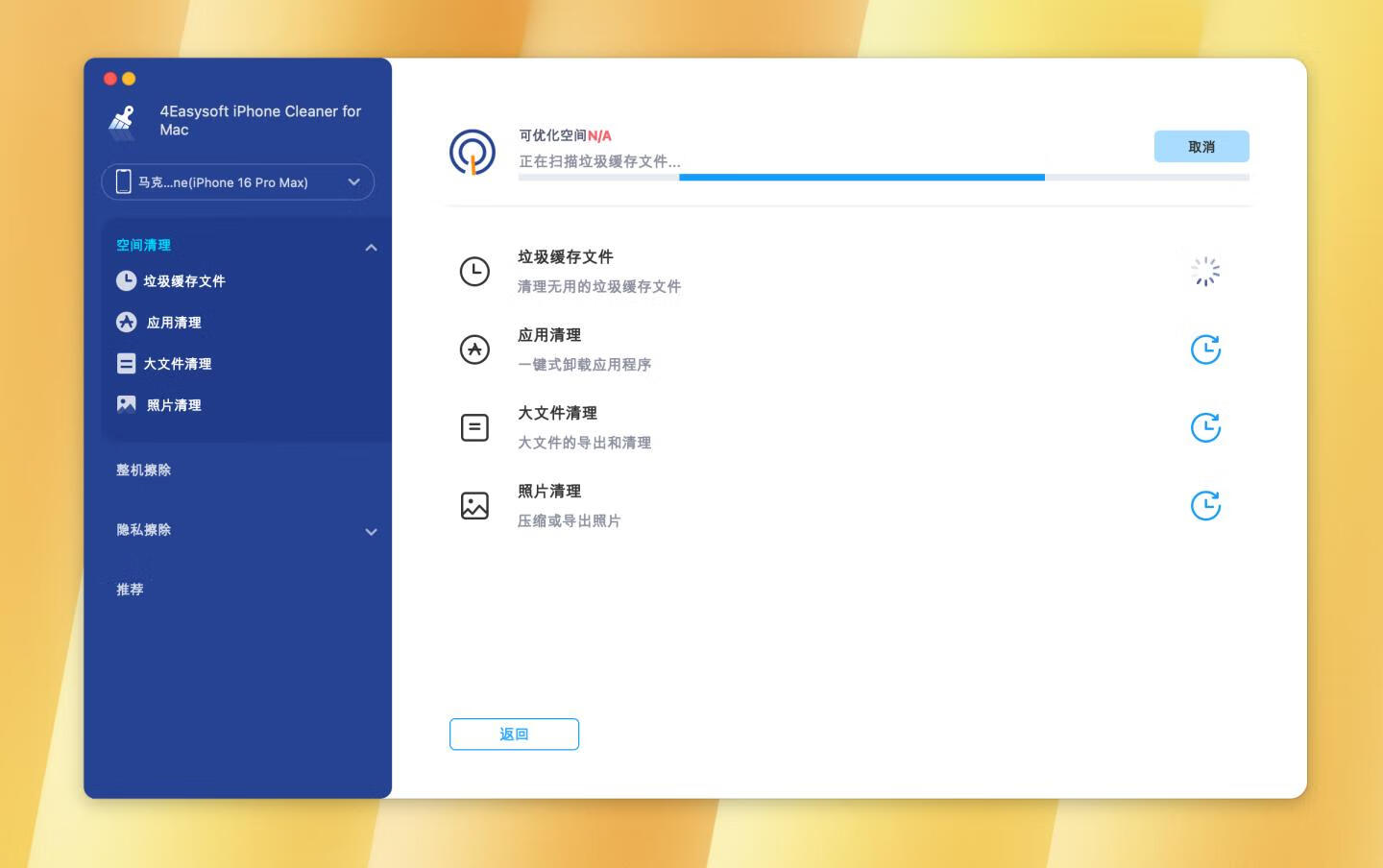Open 推荐 in the sidebar
Image resolution: width=1383 pixels, height=868 pixels.
(130, 589)
